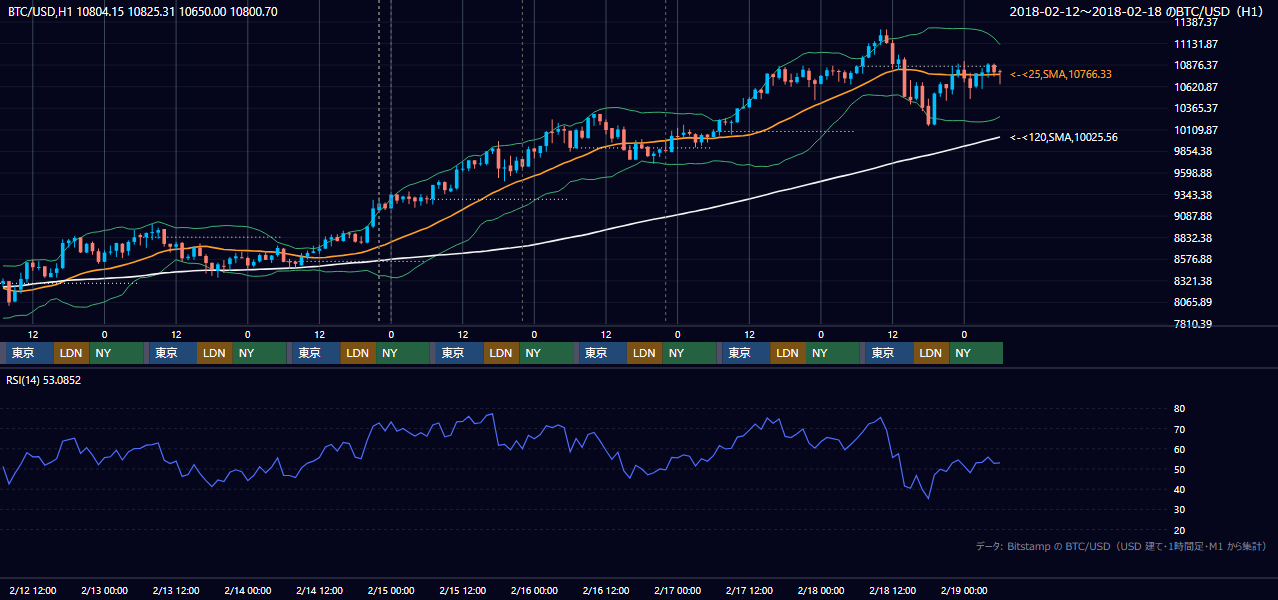Click the 2018-02-12～2018-02-18 date range title
The width and height of the screenshot is (1278, 600).
point(1138,12)
